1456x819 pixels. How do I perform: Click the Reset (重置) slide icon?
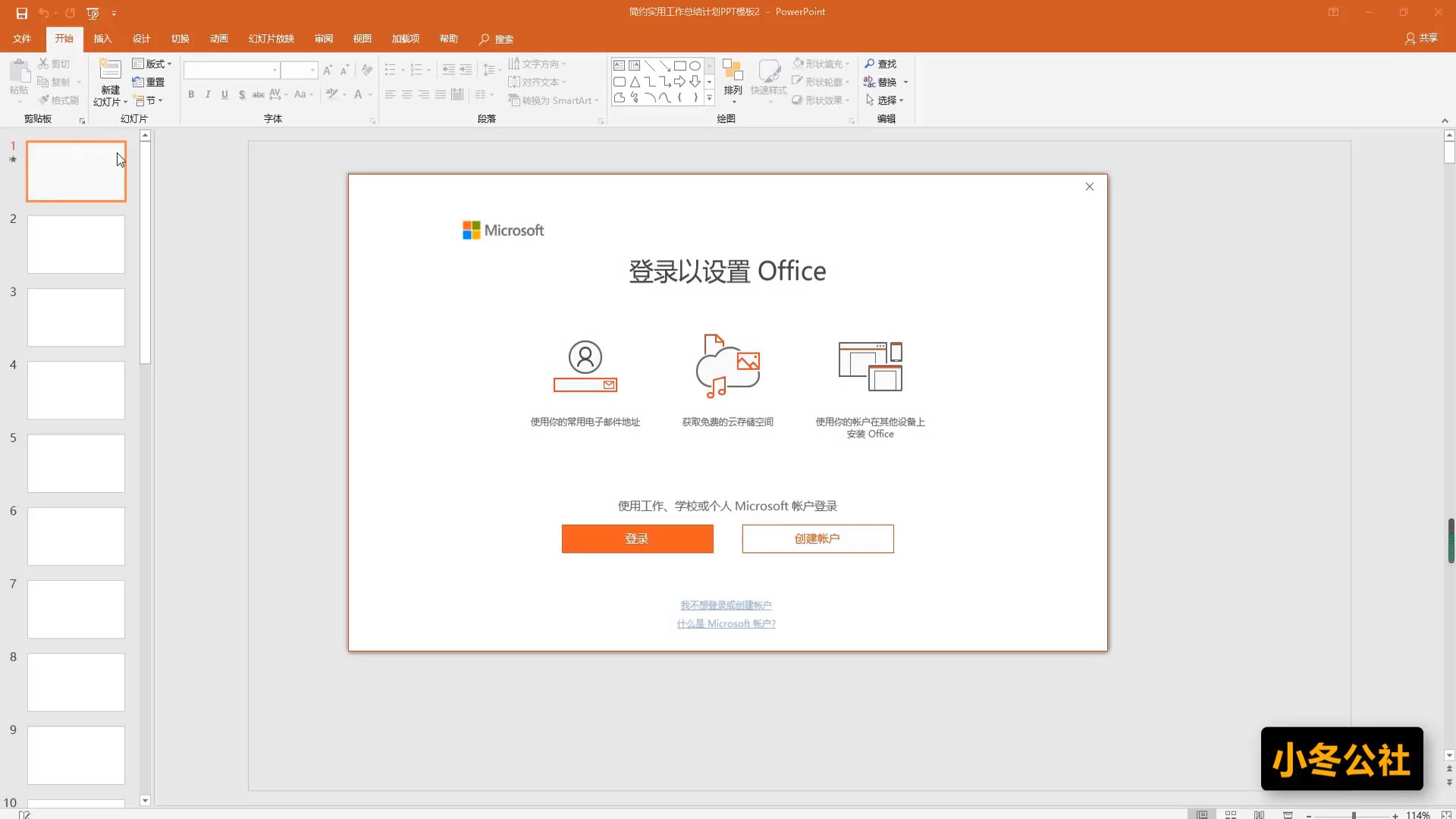coord(149,82)
